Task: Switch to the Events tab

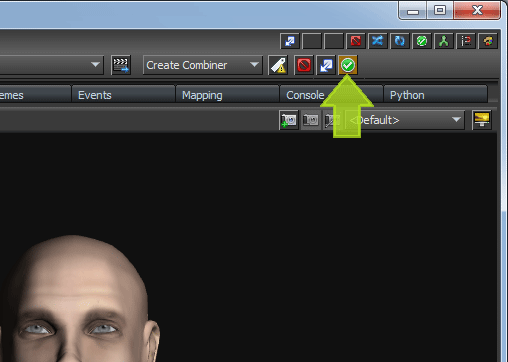Action: point(123,95)
